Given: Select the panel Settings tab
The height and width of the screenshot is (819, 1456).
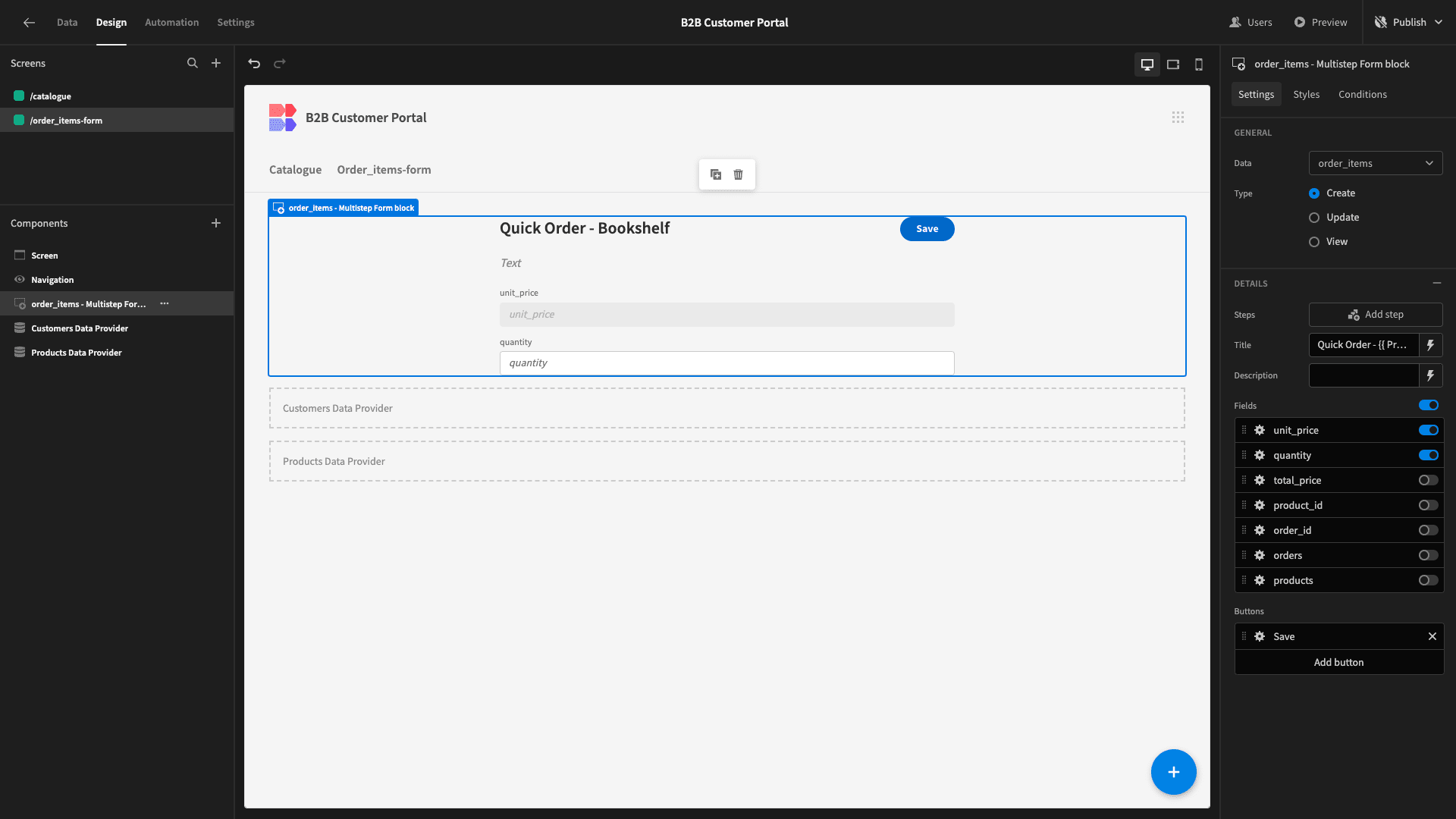Looking at the screenshot, I should click(1256, 94).
